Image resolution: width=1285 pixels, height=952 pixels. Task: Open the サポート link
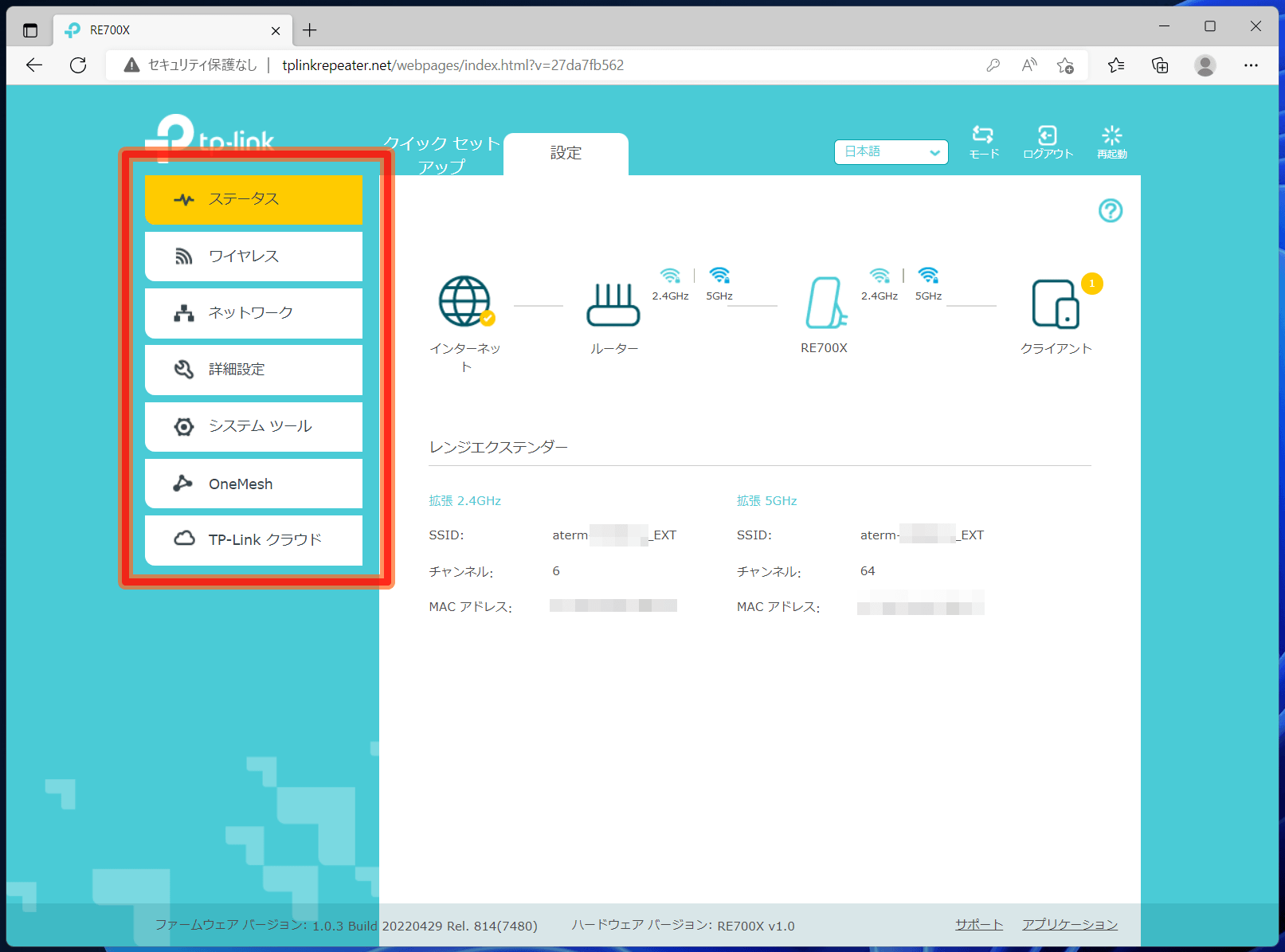click(x=979, y=925)
